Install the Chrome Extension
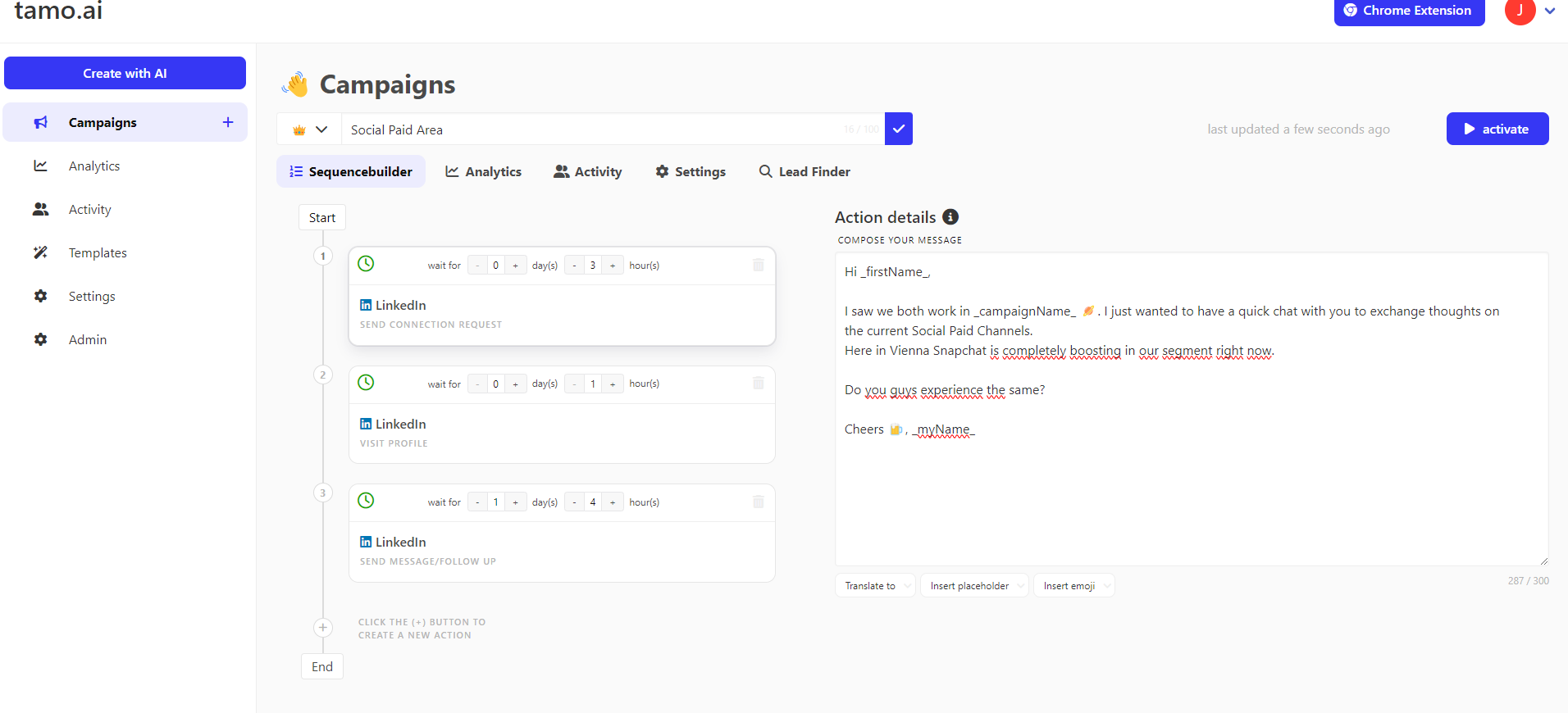1568x713 pixels. (1409, 11)
